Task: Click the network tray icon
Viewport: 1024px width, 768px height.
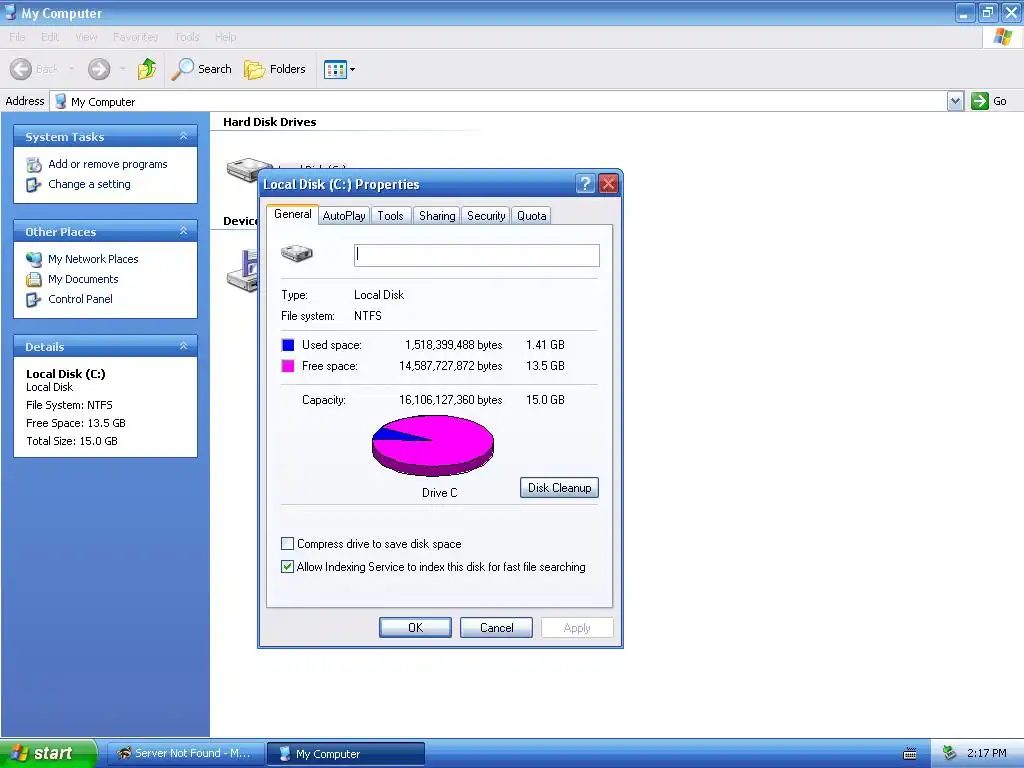Action: coord(949,754)
